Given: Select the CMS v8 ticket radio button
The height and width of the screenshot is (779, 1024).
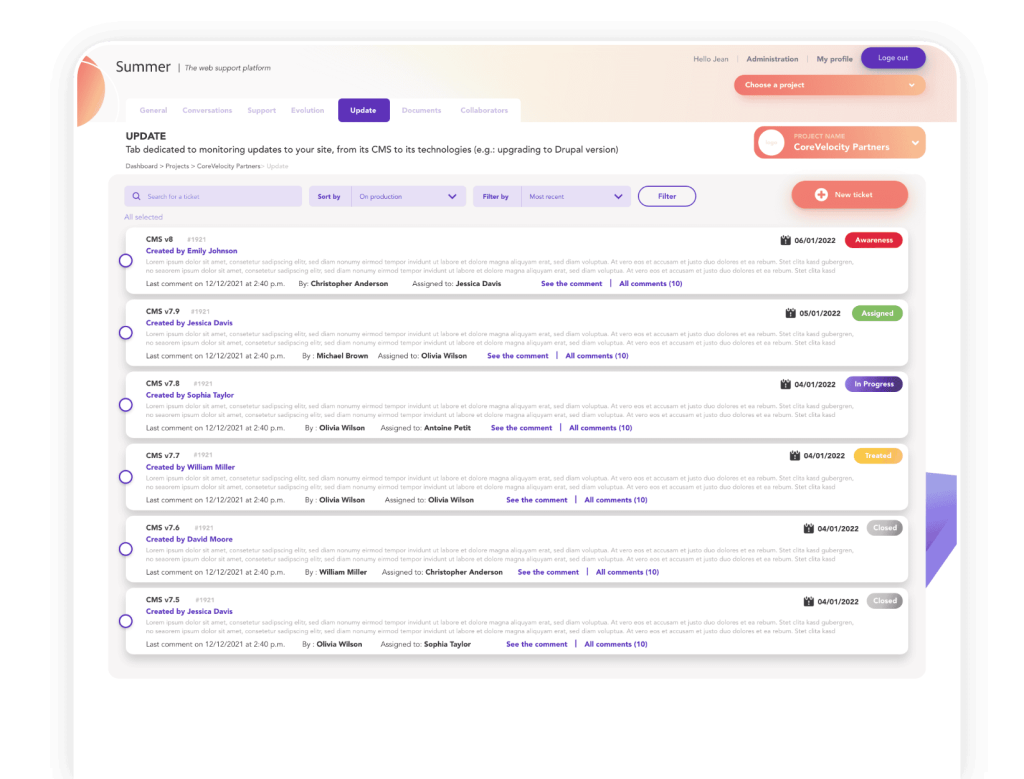Looking at the screenshot, I should [126, 261].
